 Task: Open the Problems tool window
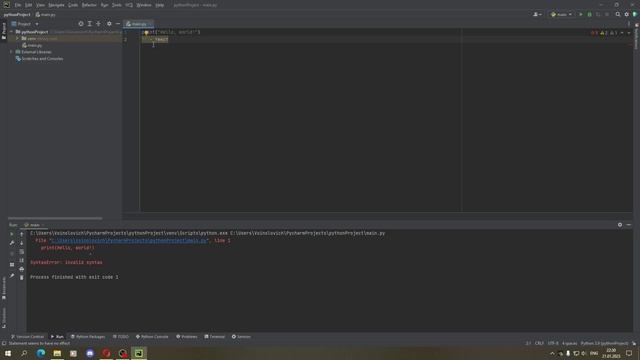tap(187, 337)
